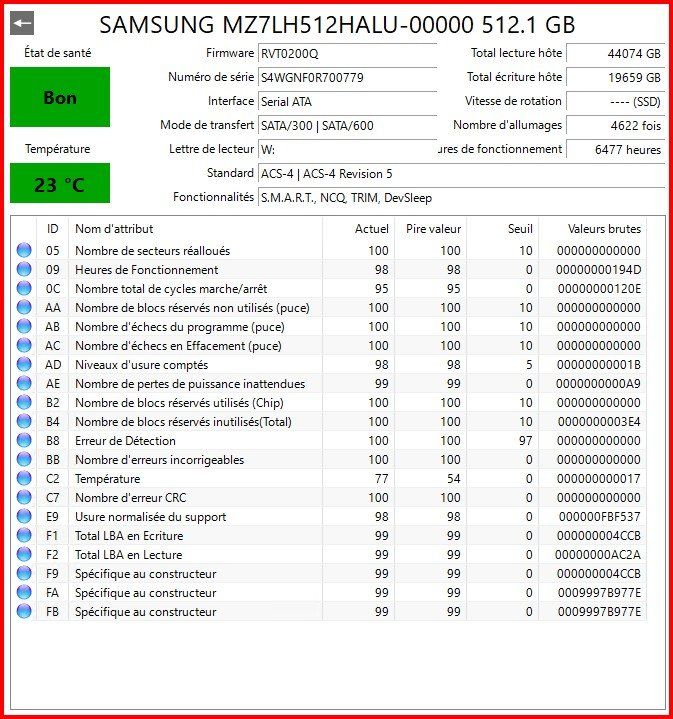Click status orb for Température row C2

pyautogui.click(x=24, y=479)
